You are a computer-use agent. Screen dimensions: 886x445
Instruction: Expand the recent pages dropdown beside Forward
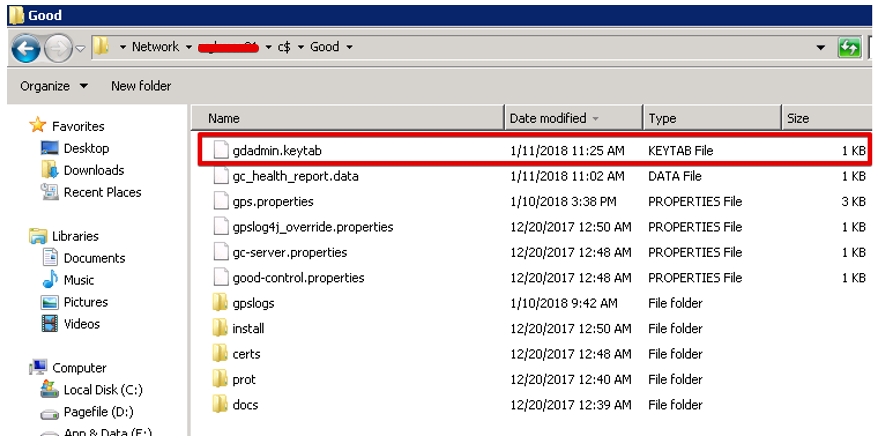(x=80, y=47)
